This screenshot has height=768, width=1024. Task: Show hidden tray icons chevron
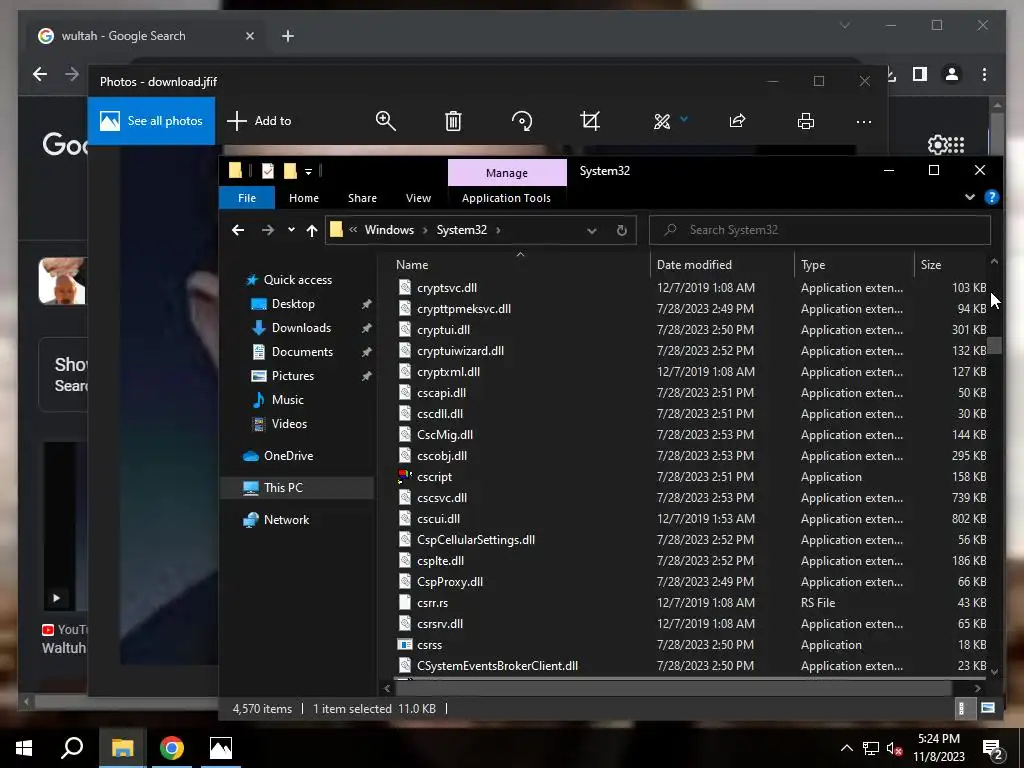pyautogui.click(x=846, y=748)
